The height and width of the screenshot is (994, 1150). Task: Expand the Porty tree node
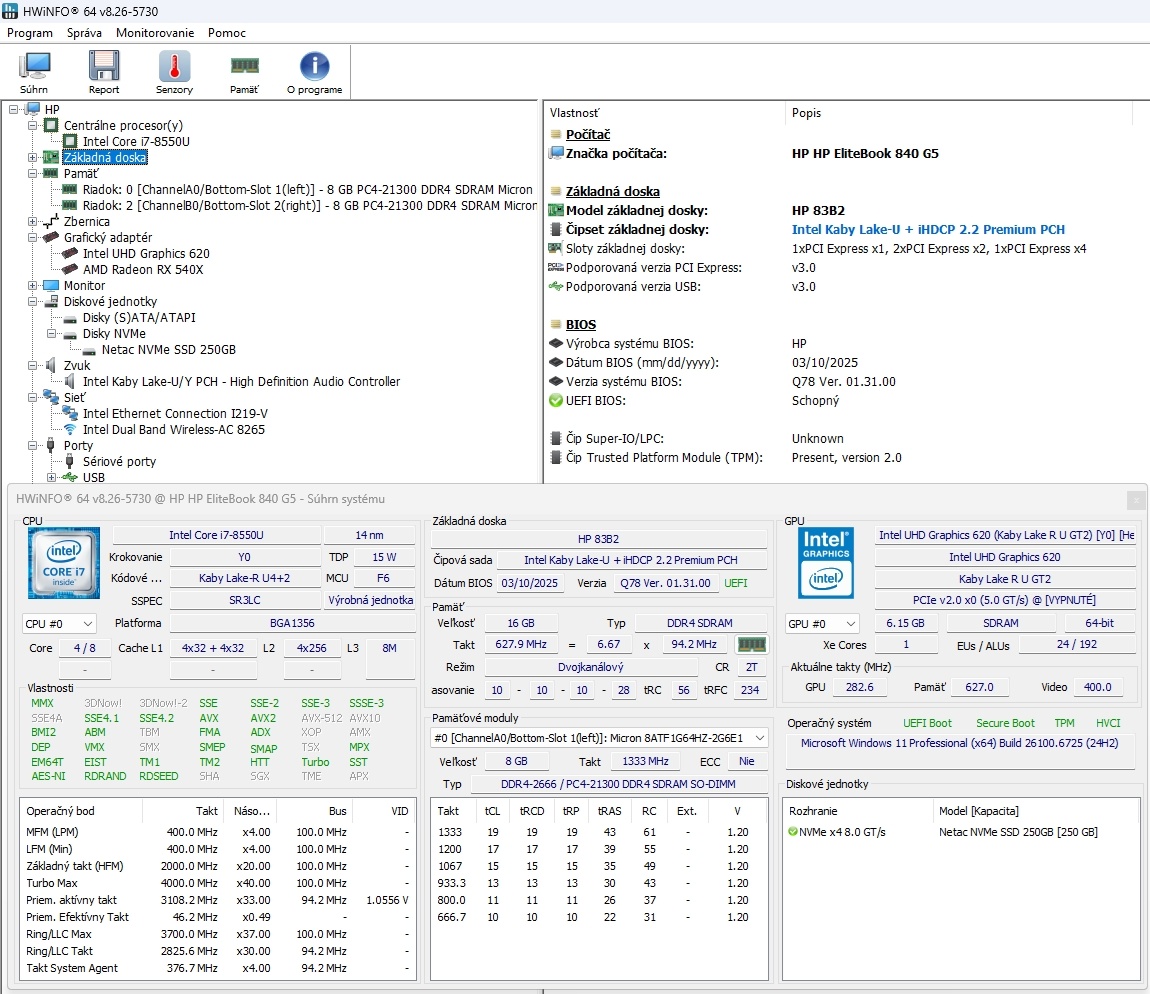point(32,445)
